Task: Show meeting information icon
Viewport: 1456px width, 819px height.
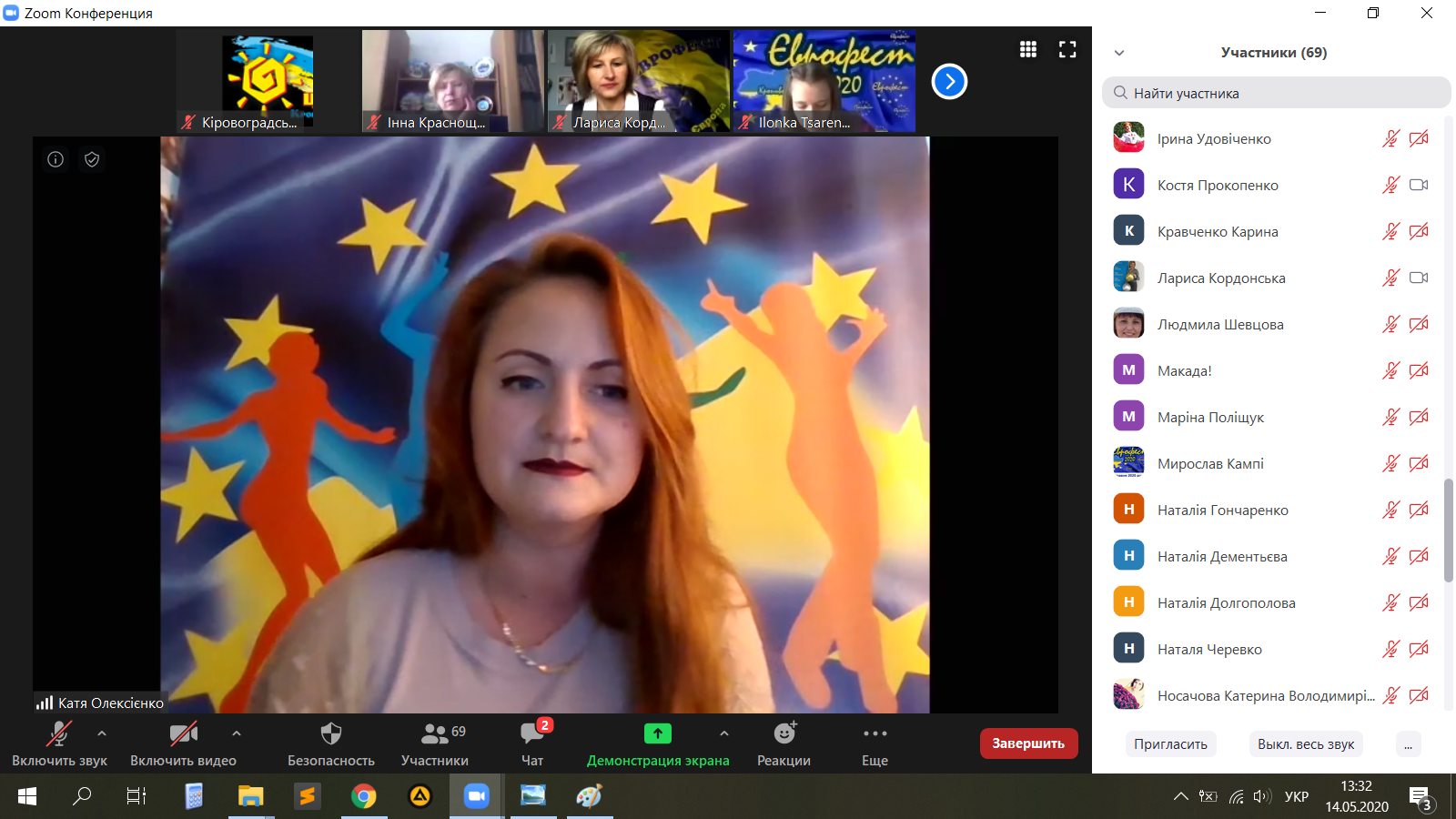Action: [56, 159]
